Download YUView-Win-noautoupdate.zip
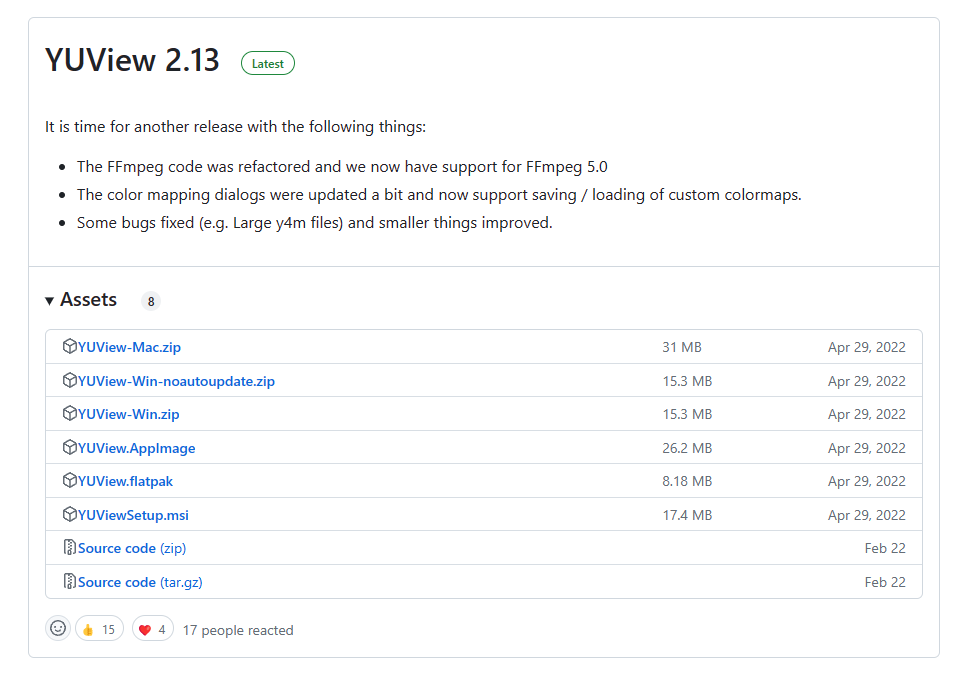 coord(176,381)
